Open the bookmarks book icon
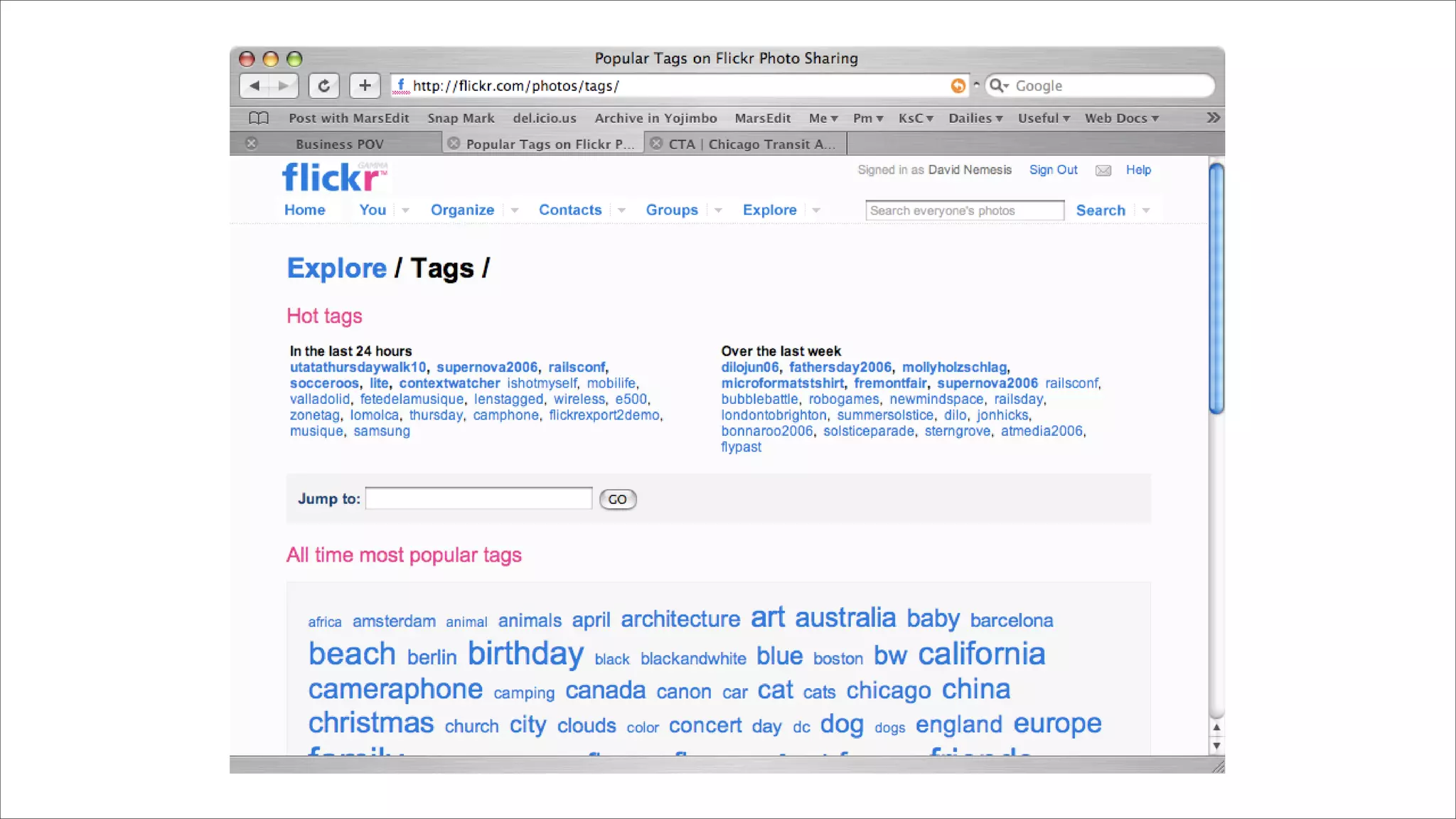This screenshot has height=819, width=1456. click(x=259, y=118)
